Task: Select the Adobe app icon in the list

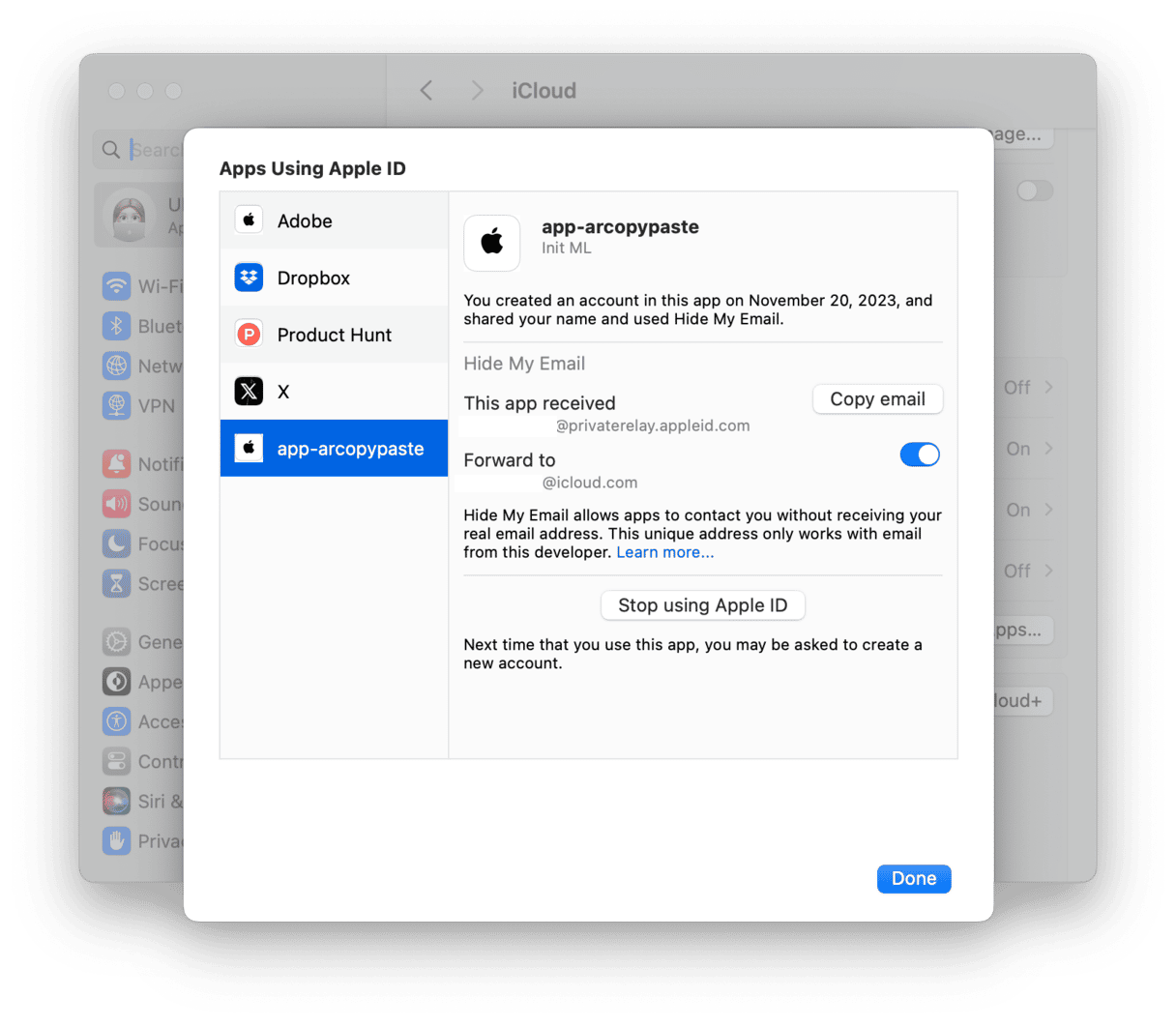Action: click(249, 220)
